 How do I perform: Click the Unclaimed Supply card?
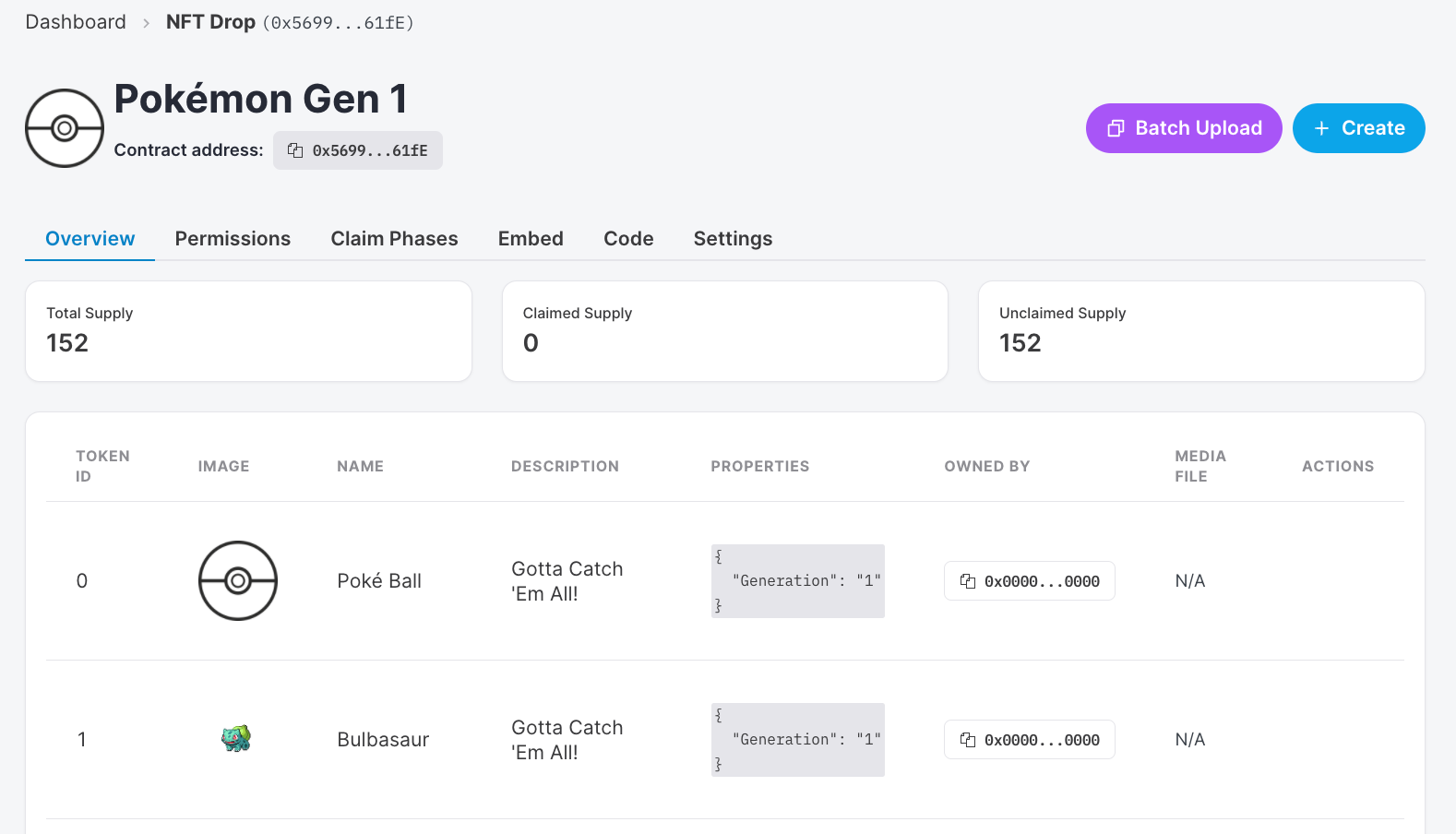(x=1200, y=331)
